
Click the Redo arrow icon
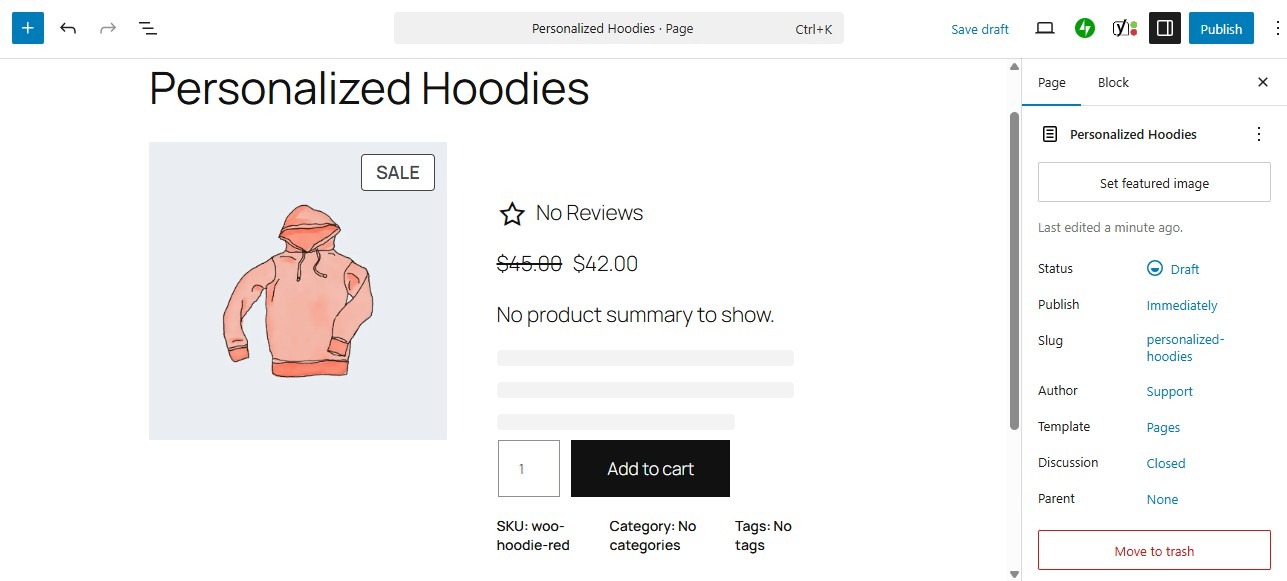pyautogui.click(x=108, y=28)
